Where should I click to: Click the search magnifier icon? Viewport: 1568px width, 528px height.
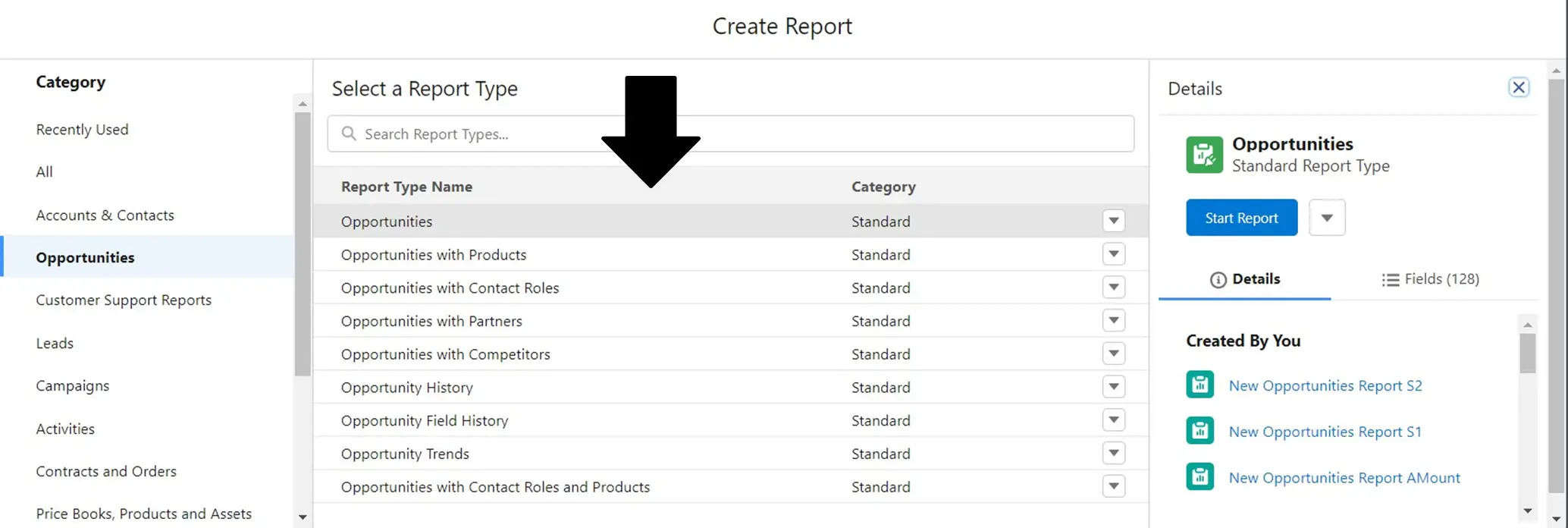coord(349,134)
